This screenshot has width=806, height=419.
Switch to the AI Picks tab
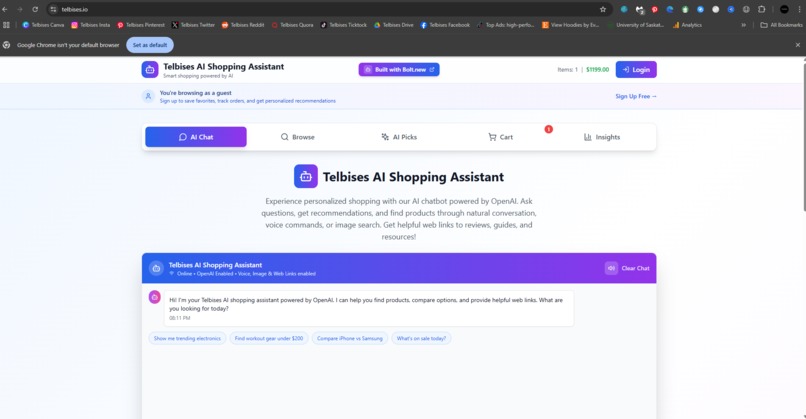(399, 137)
